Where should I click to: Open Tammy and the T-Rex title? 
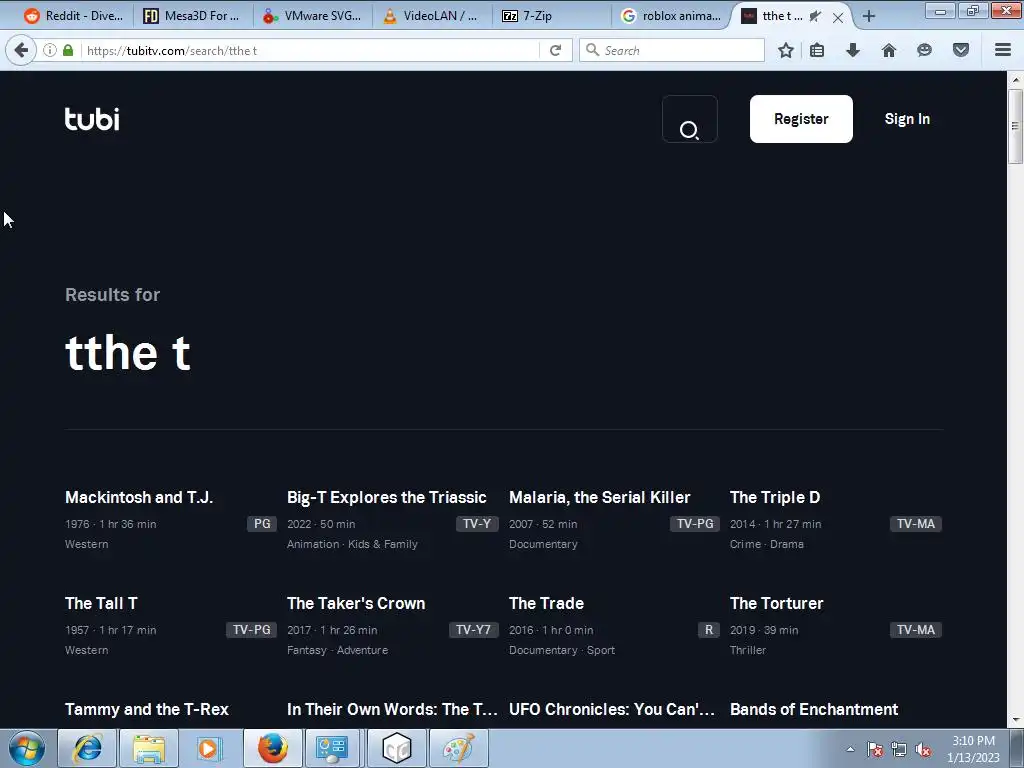click(147, 709)
